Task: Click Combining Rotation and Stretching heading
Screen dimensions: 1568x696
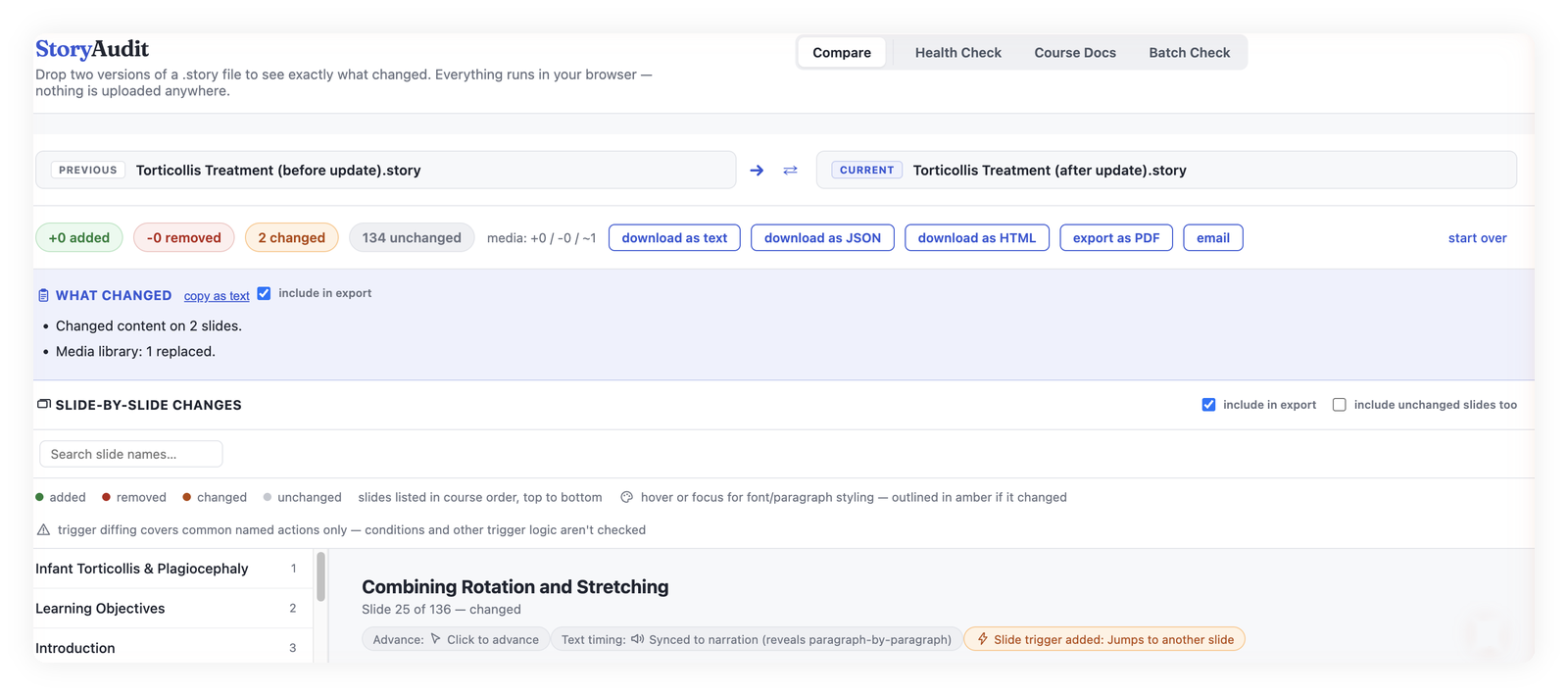Action: tap(515, 587)
